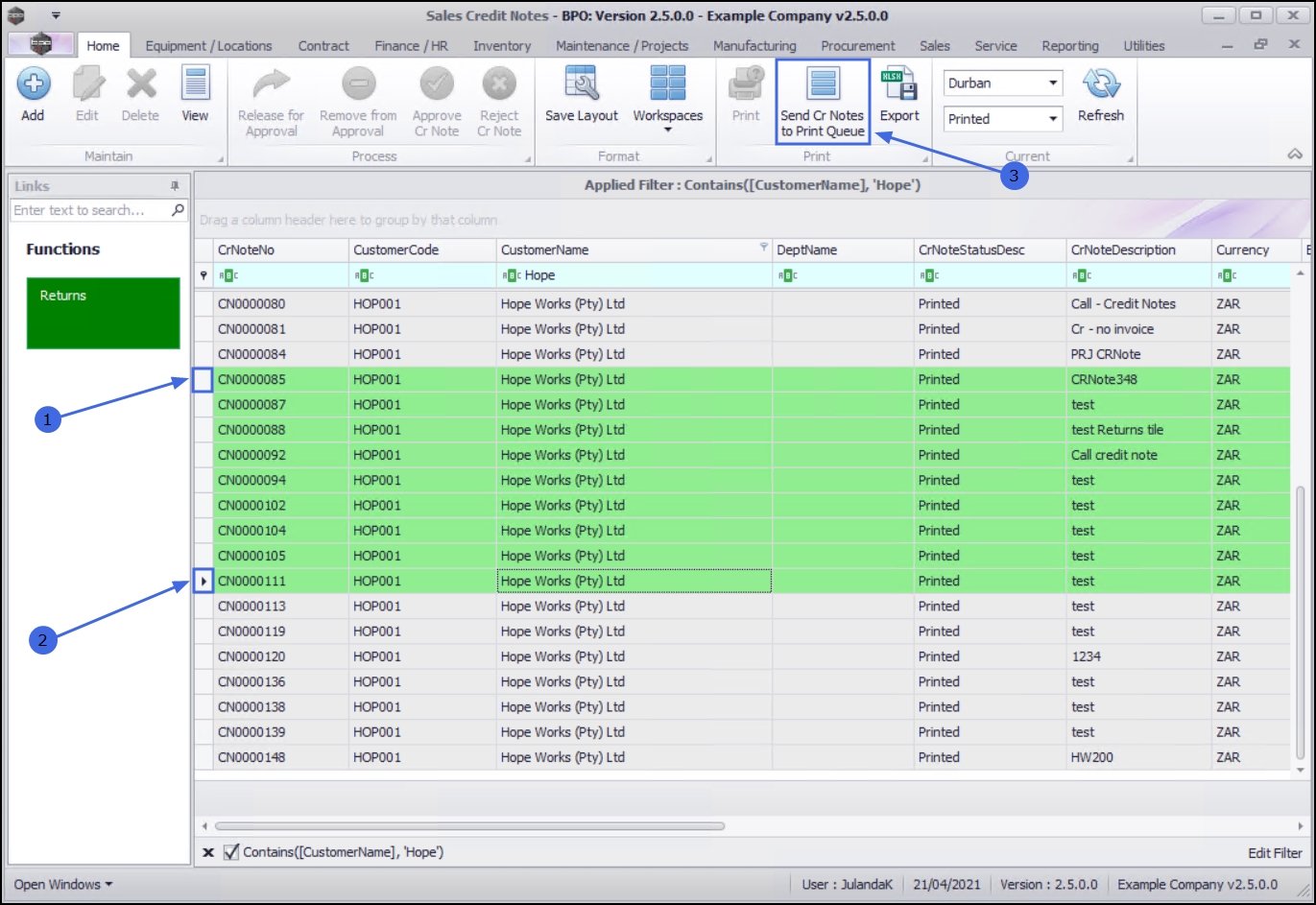The height and width of the screenshot is (905, 1316).
Task: Select the row with CN0000148
Action: 742,757
